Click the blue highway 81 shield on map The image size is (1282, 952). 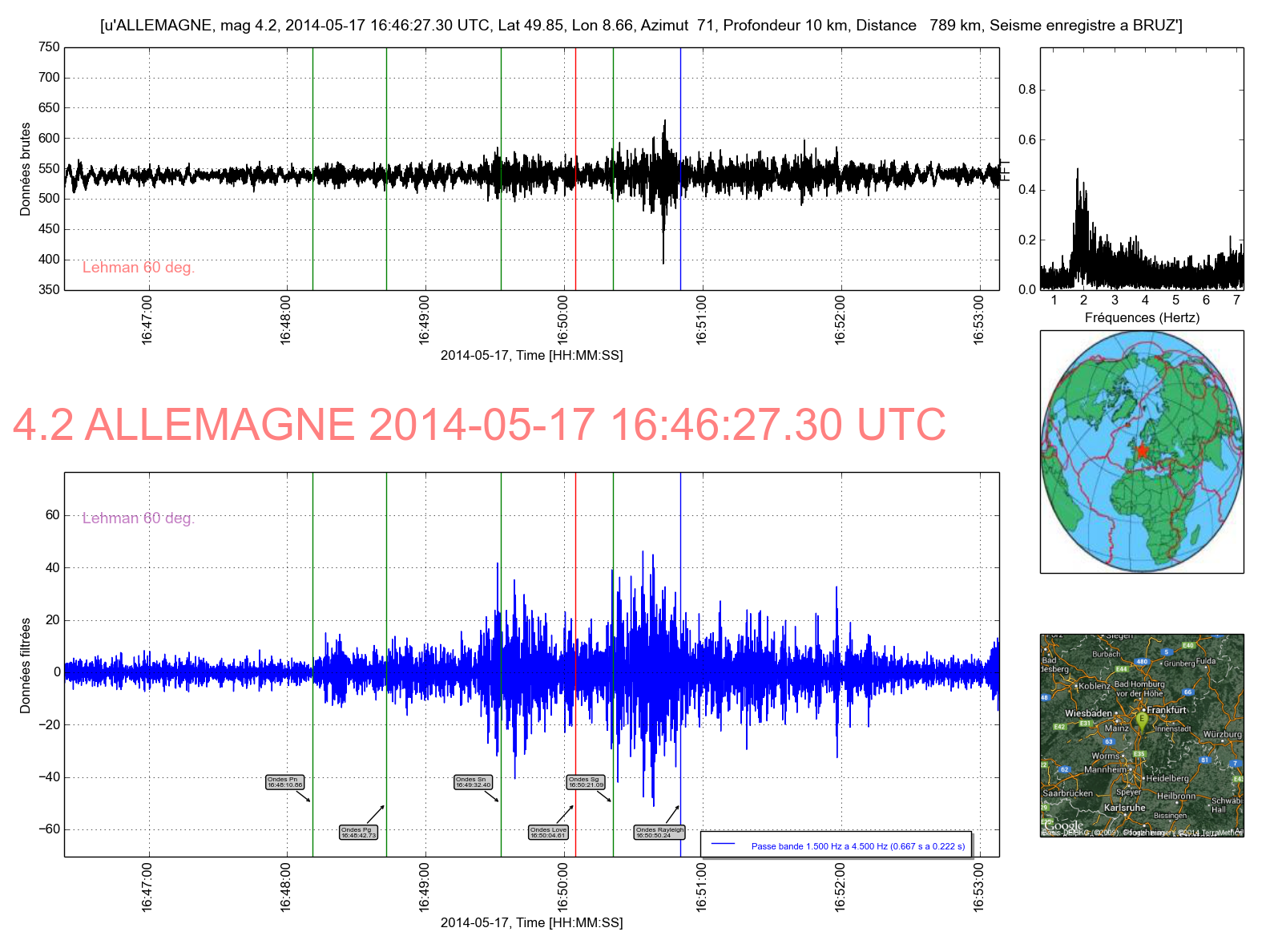click(1203, 760)
